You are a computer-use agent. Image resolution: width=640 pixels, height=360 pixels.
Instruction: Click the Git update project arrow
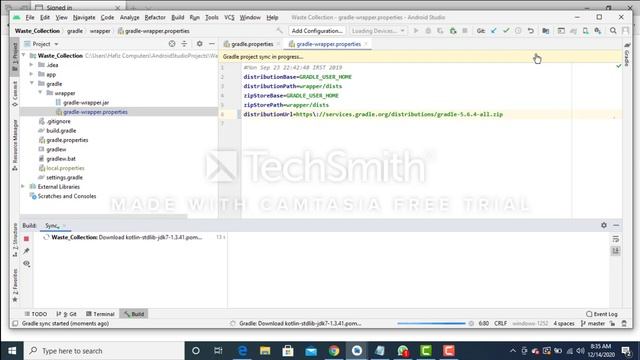pos(494,31)
